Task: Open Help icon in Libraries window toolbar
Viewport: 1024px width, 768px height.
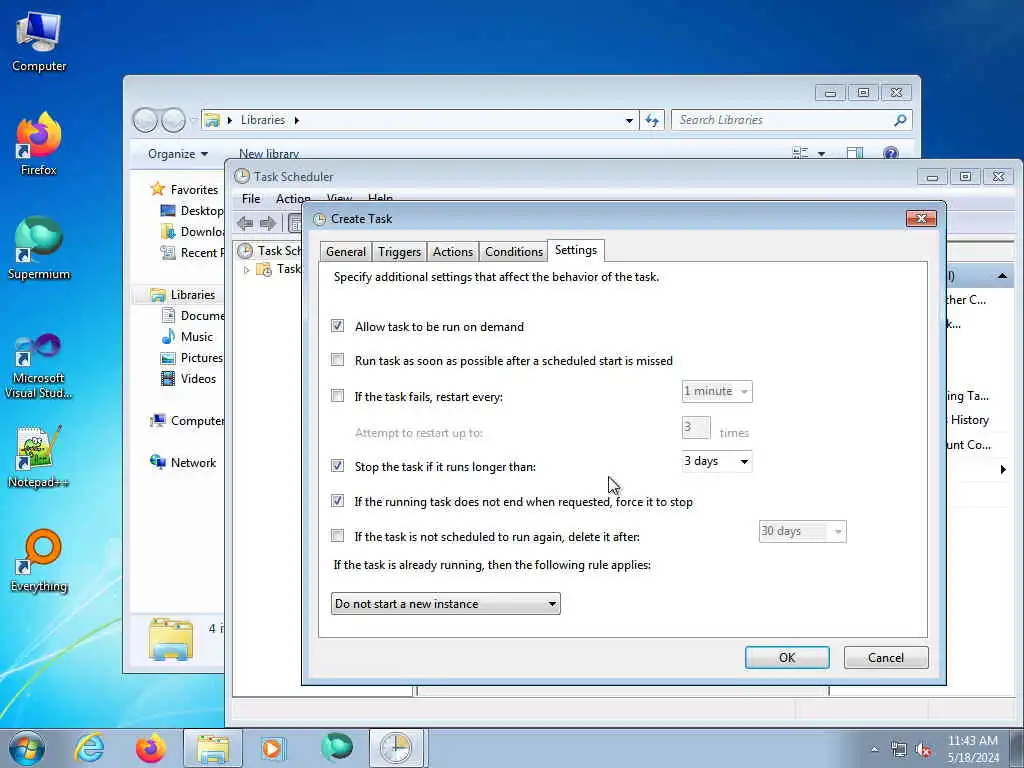Action: click(890, 153)
